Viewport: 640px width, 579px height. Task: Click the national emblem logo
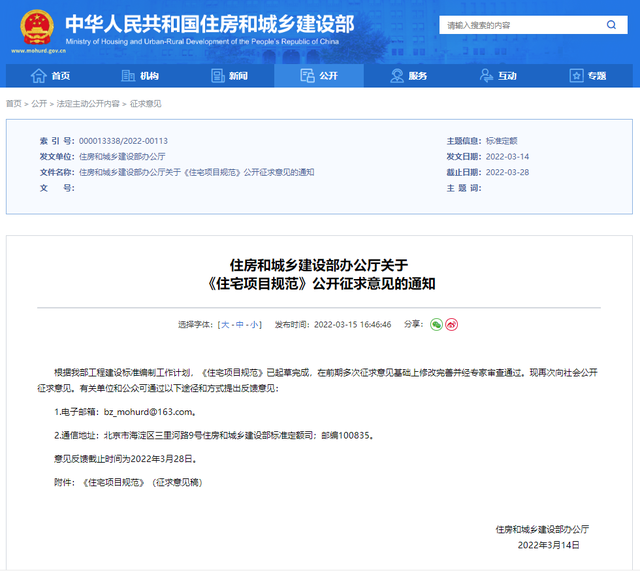(37, 27)
